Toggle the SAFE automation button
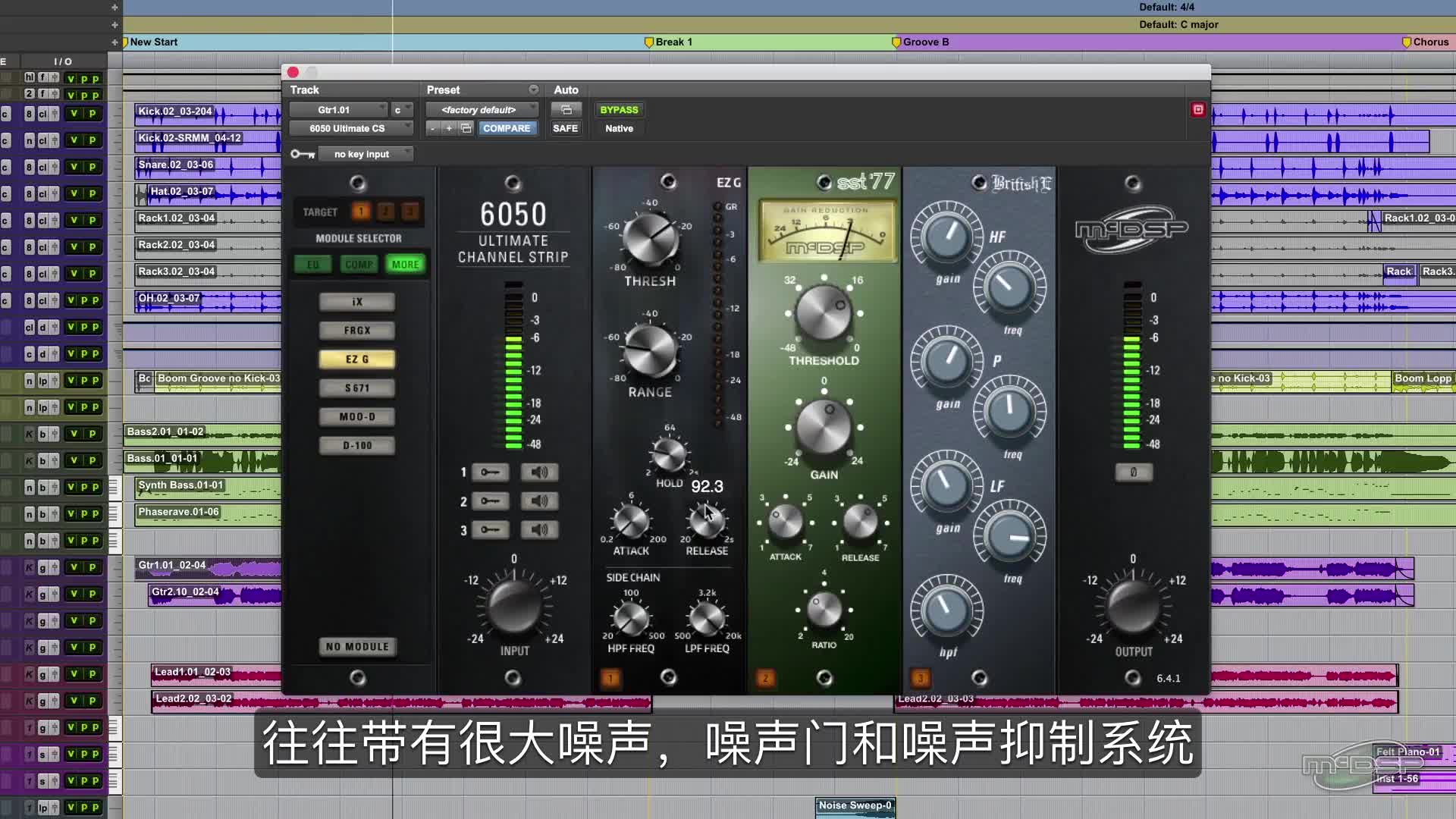Viewport: 1456px width, 819px height. click(565, 128)
